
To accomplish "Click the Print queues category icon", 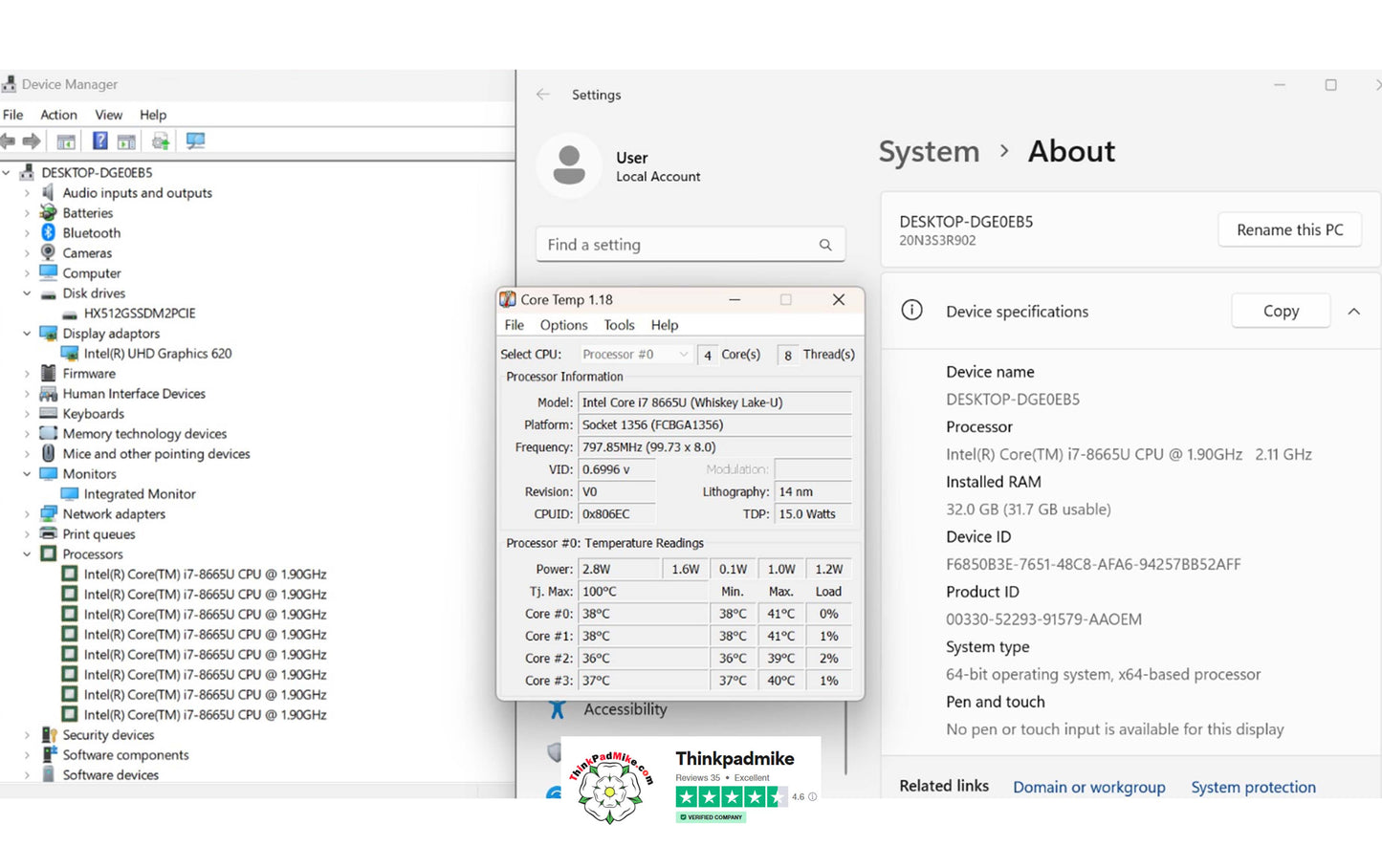I will pyautogui.click(x=48, y=533).
